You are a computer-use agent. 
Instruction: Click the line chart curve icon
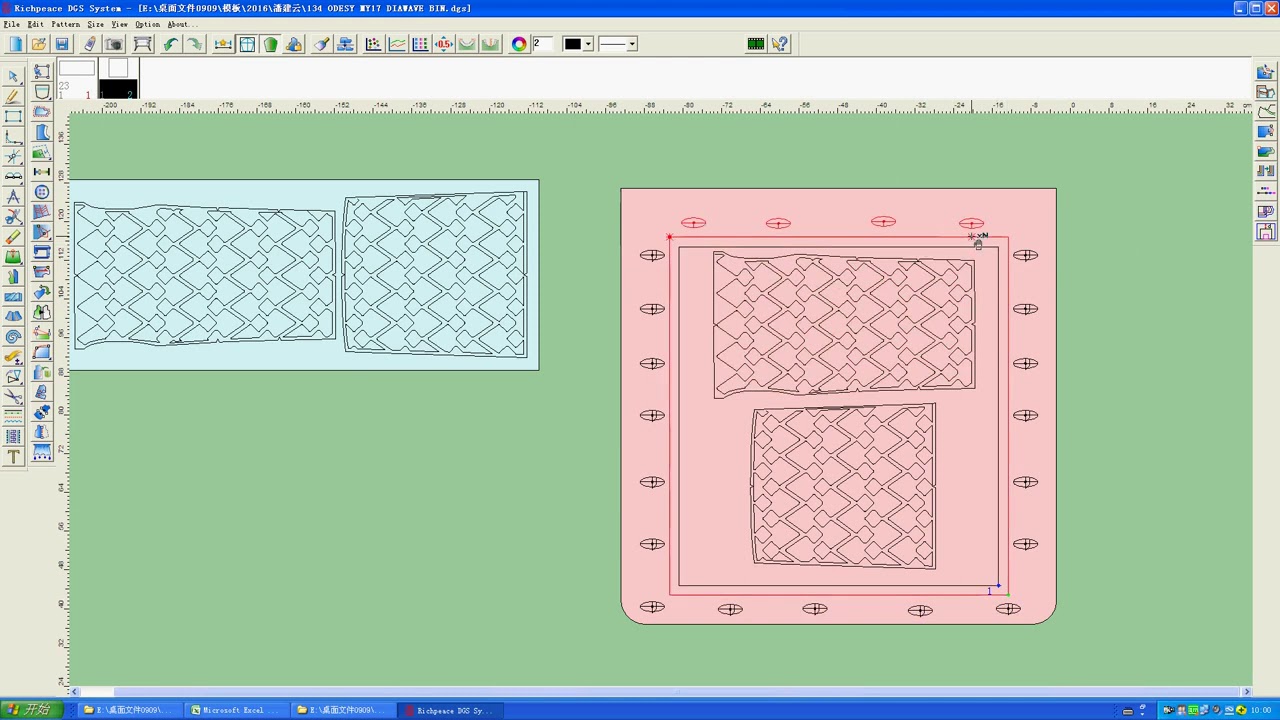(x=397, y=44)
